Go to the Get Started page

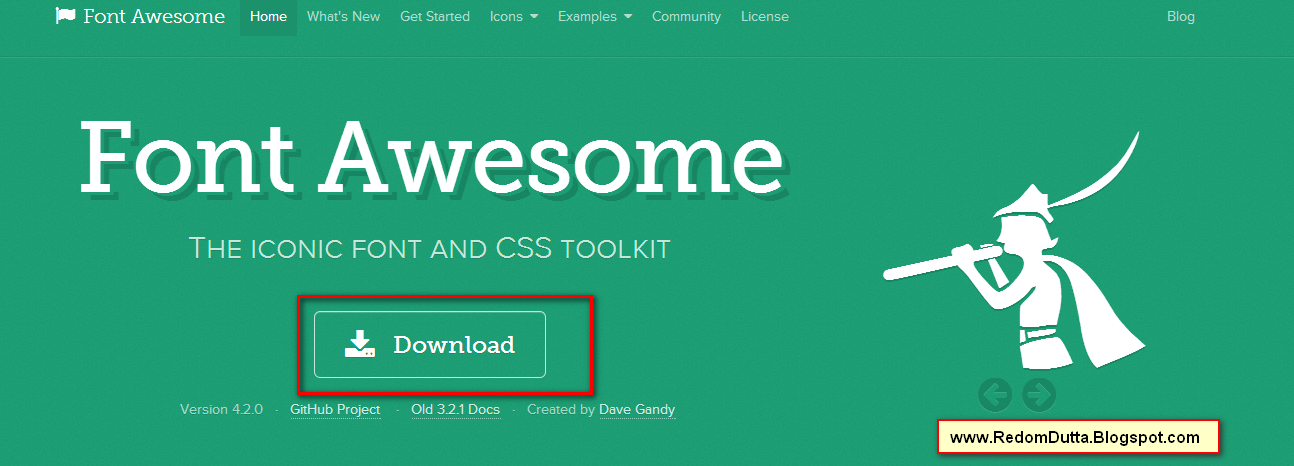tap(435, 17)
